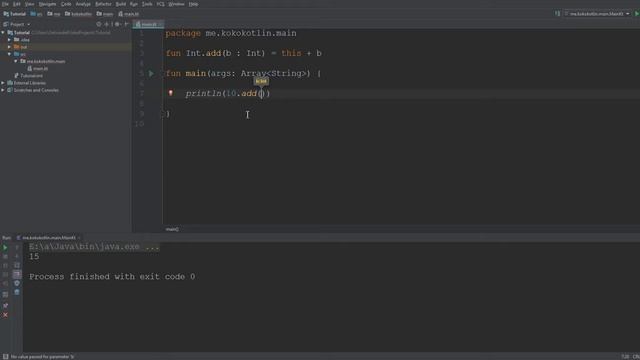
Task: Open the run configuration dropdown me.kokokotlin.main.MainKt
Action: coord(597,14)
